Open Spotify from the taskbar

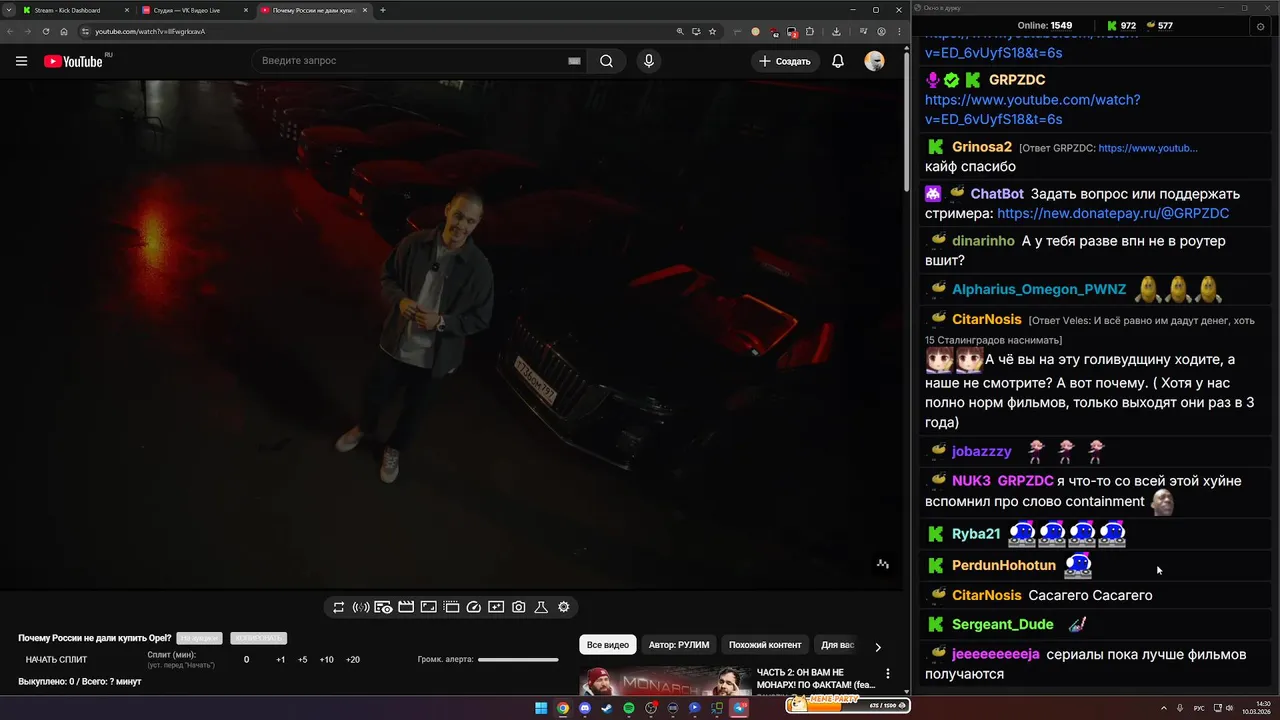click(x=629, y=708)
